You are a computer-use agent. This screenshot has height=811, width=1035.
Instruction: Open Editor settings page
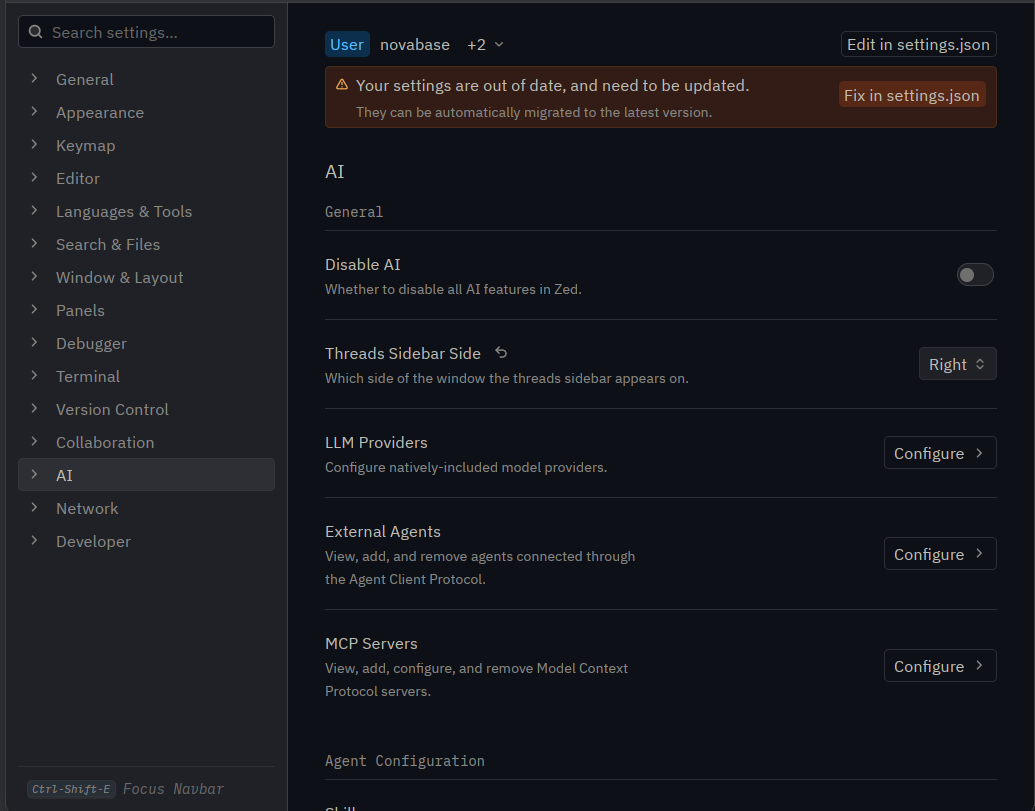pyautogui.click(x=146, y=178)
